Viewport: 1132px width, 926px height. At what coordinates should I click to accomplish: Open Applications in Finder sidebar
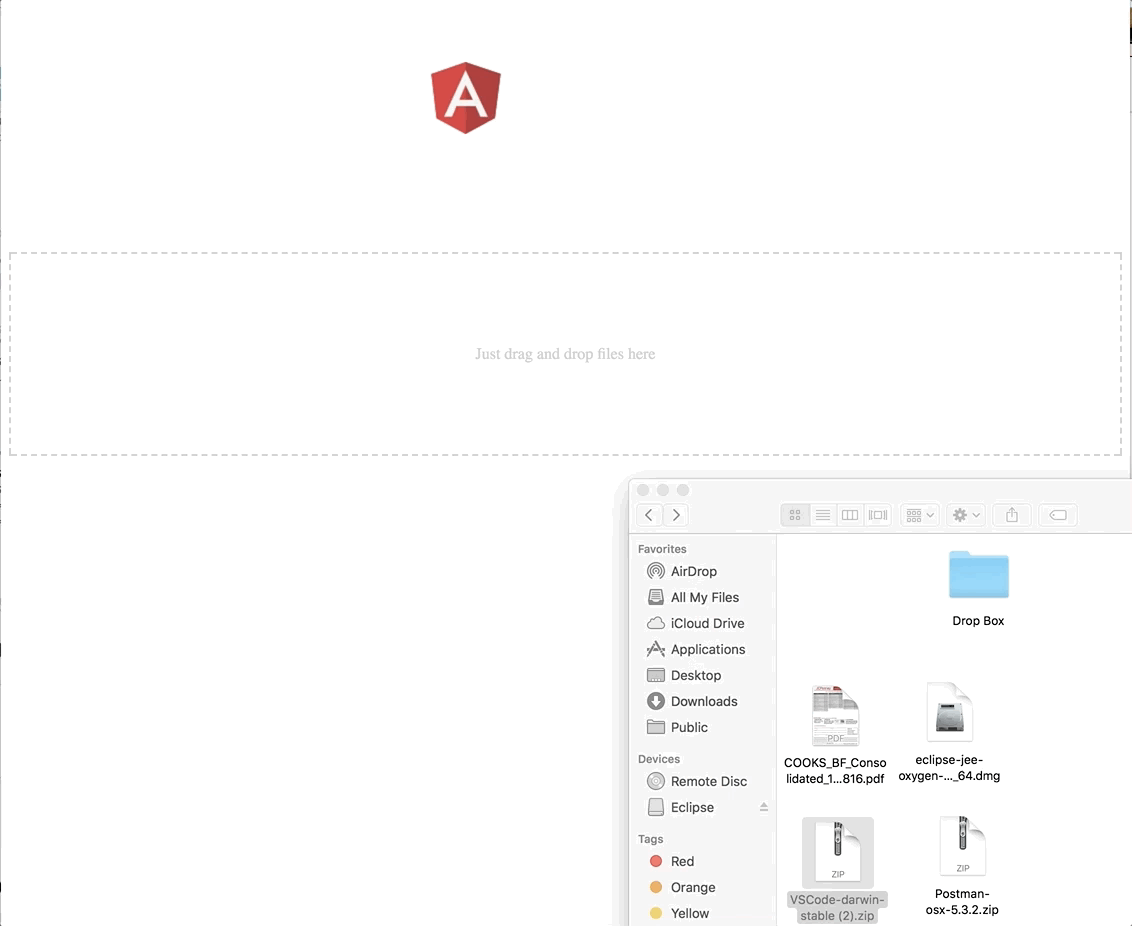[x=702, y=649]
